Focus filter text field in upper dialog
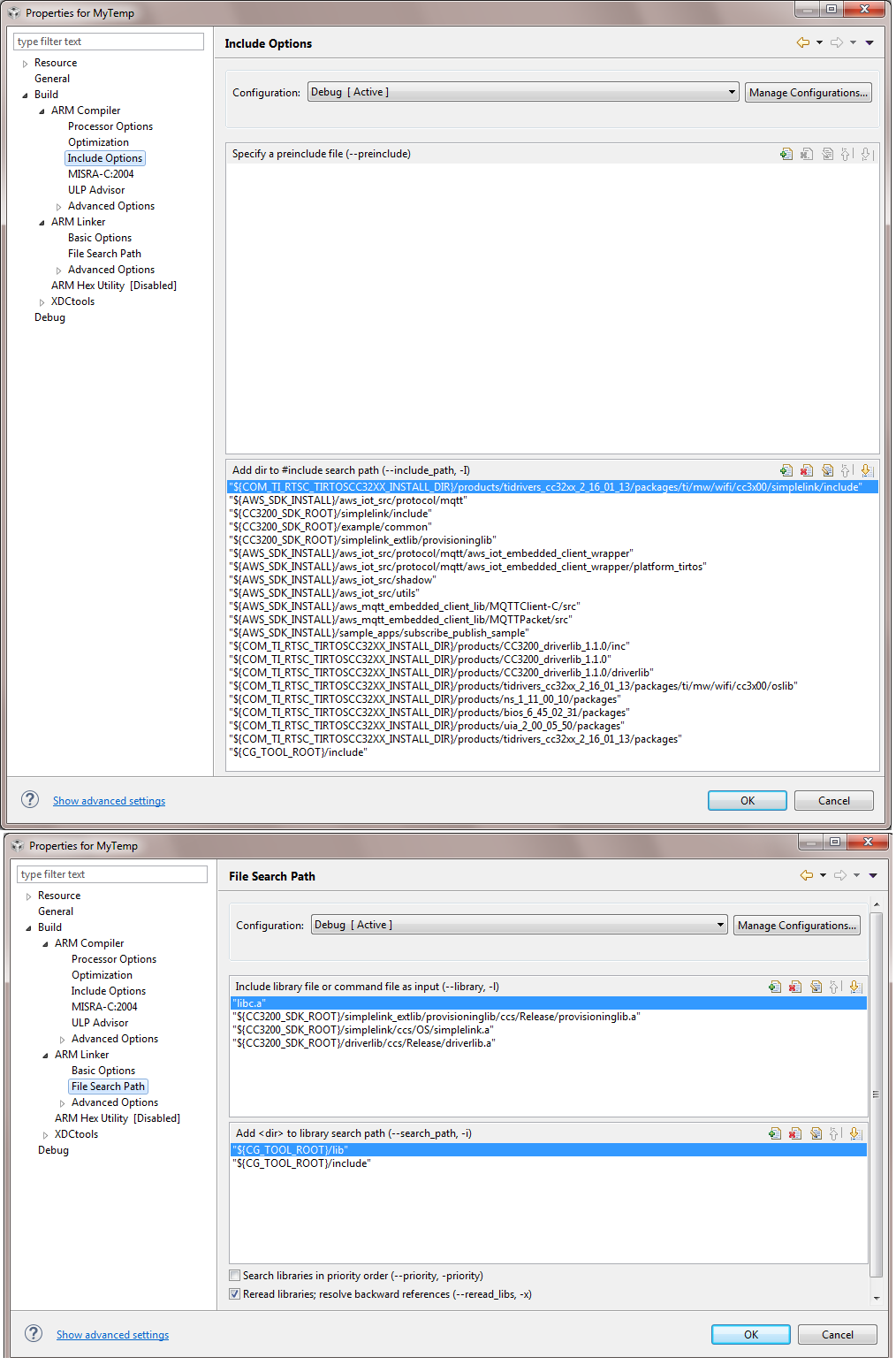This screenshot has width=896, height=1365. 109,42
